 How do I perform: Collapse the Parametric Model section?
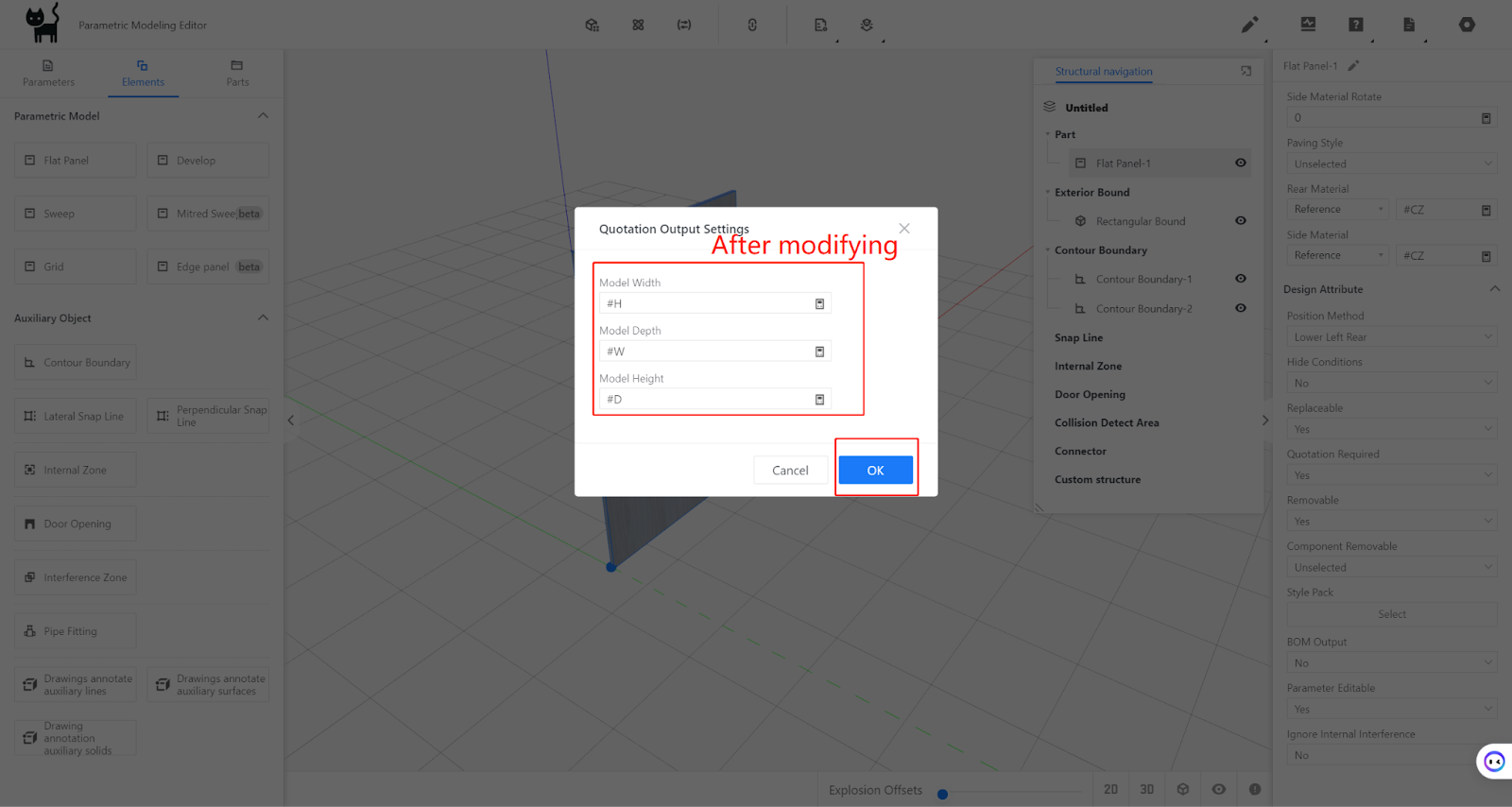263,115
